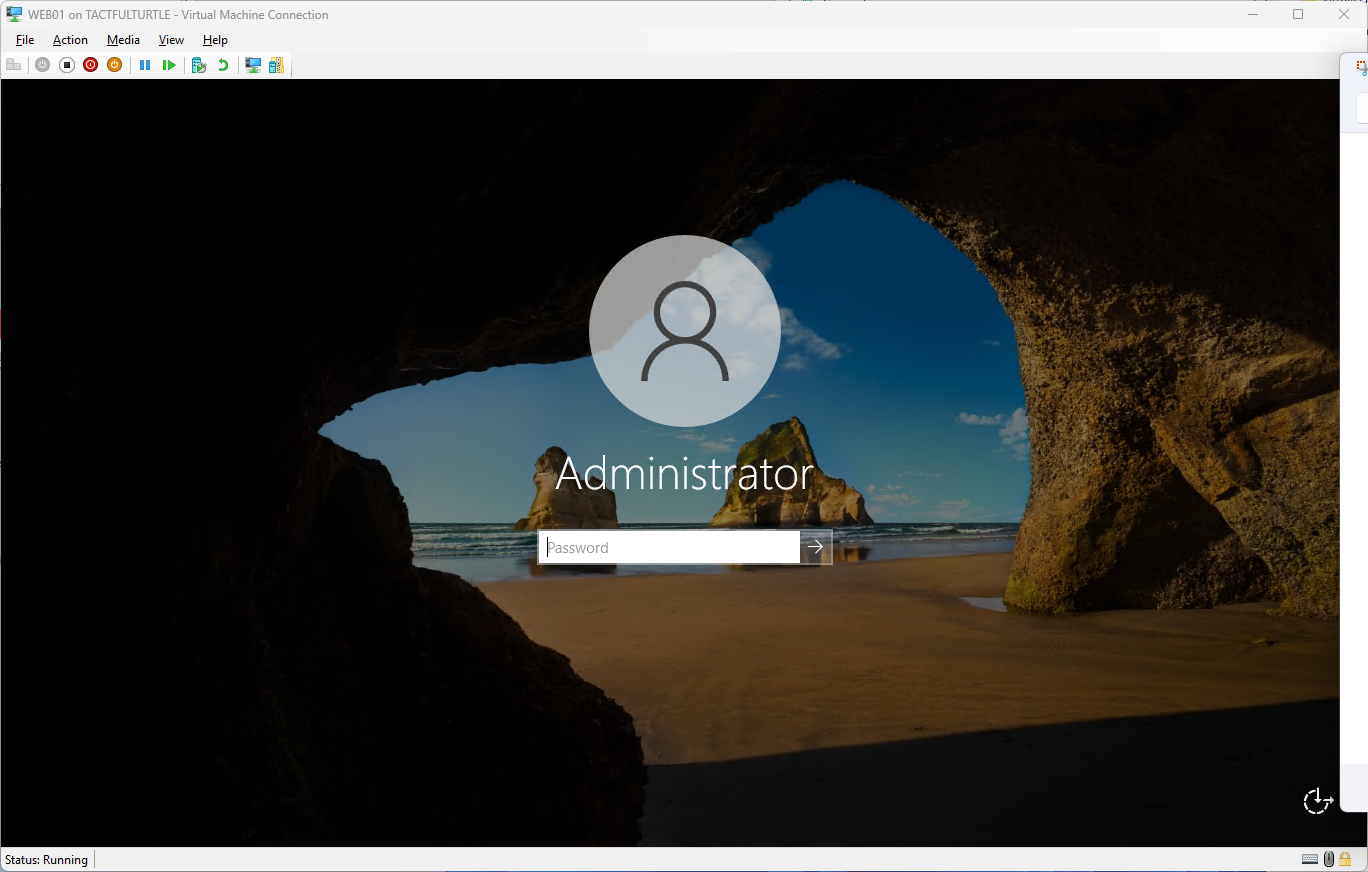This screenshot has height=872, width=1368.
Task: Open the Help menu
Action: pos(215,40)
